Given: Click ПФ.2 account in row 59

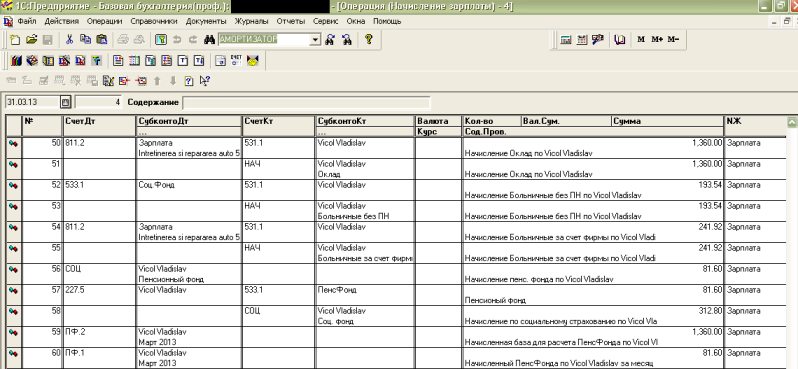Looking at the screenshot, I should click(75, 331).
